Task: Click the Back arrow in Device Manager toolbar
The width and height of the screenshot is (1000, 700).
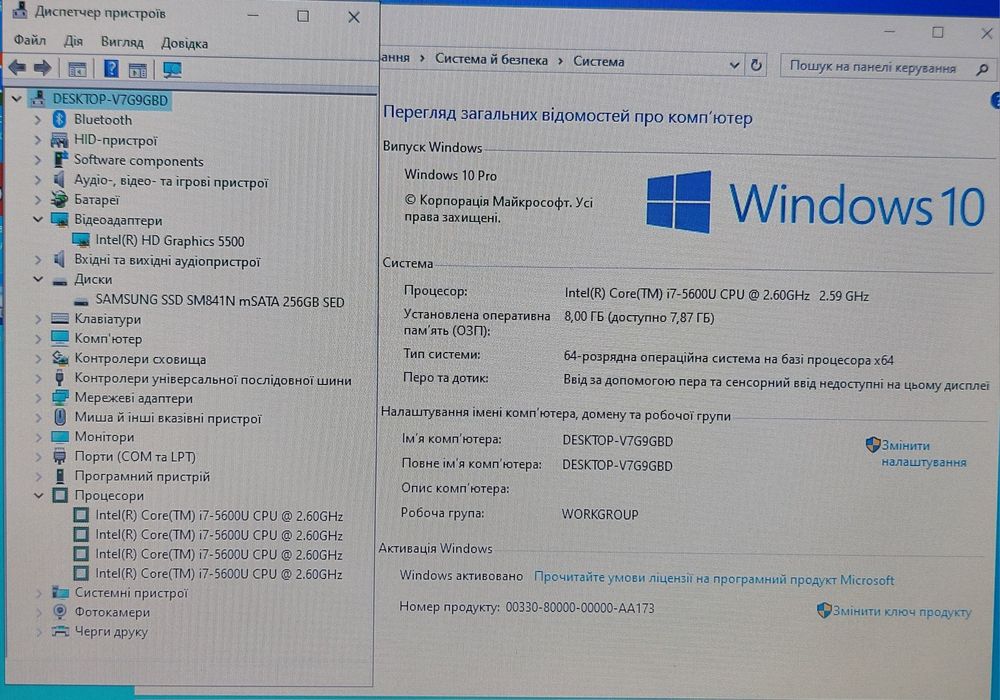Action: (x=17, y=67)
